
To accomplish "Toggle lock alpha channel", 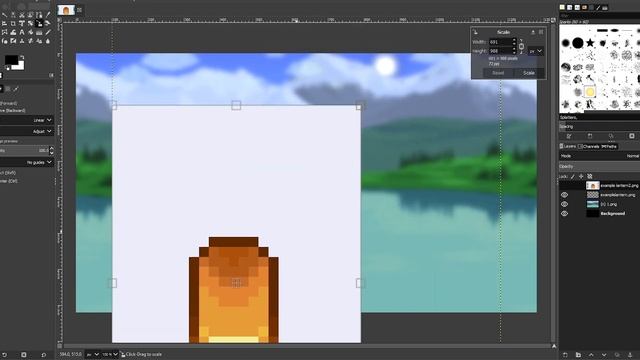I will coord(590,176).
